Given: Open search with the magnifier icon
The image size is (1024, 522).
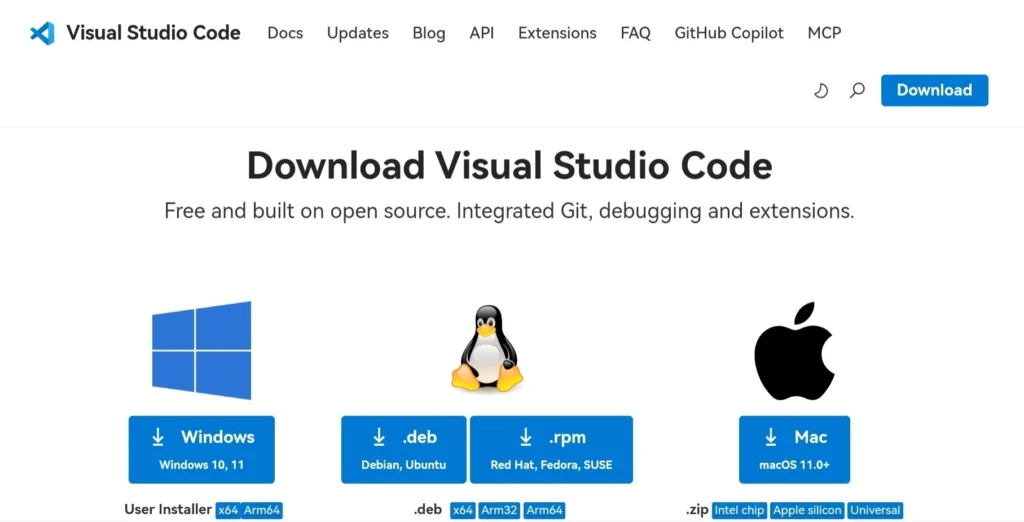Looking at the screenshot, I should (x=857, y=90).
